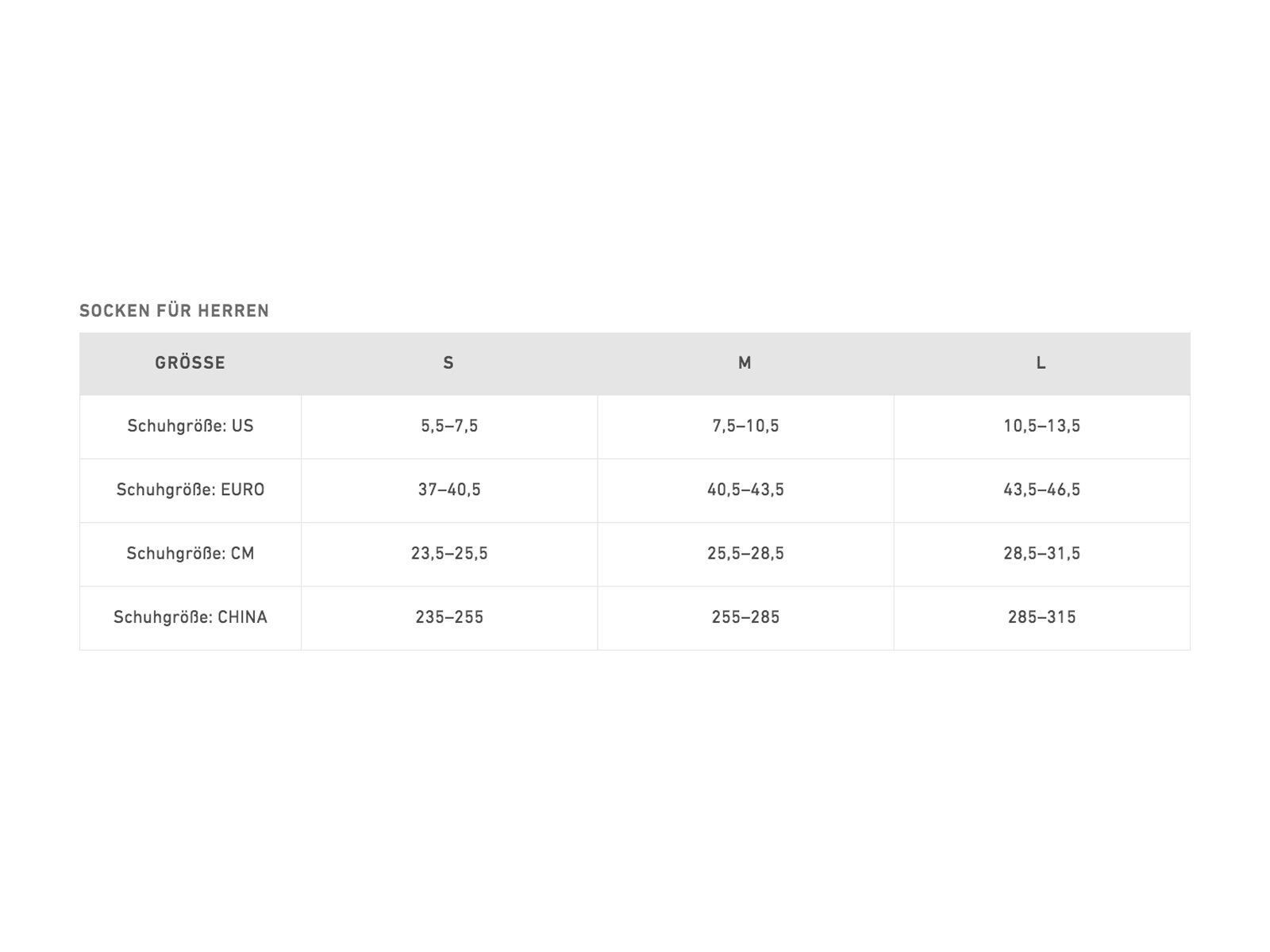Select the EURO size M cell 40,5–43,5
This screenshot has height=952, width=1270.
point(745,489)
